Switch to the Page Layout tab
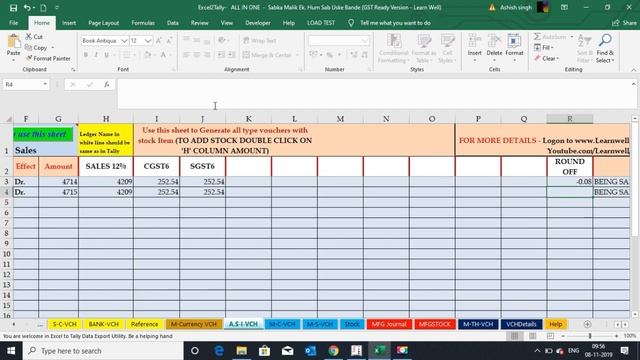 (104, 23)
